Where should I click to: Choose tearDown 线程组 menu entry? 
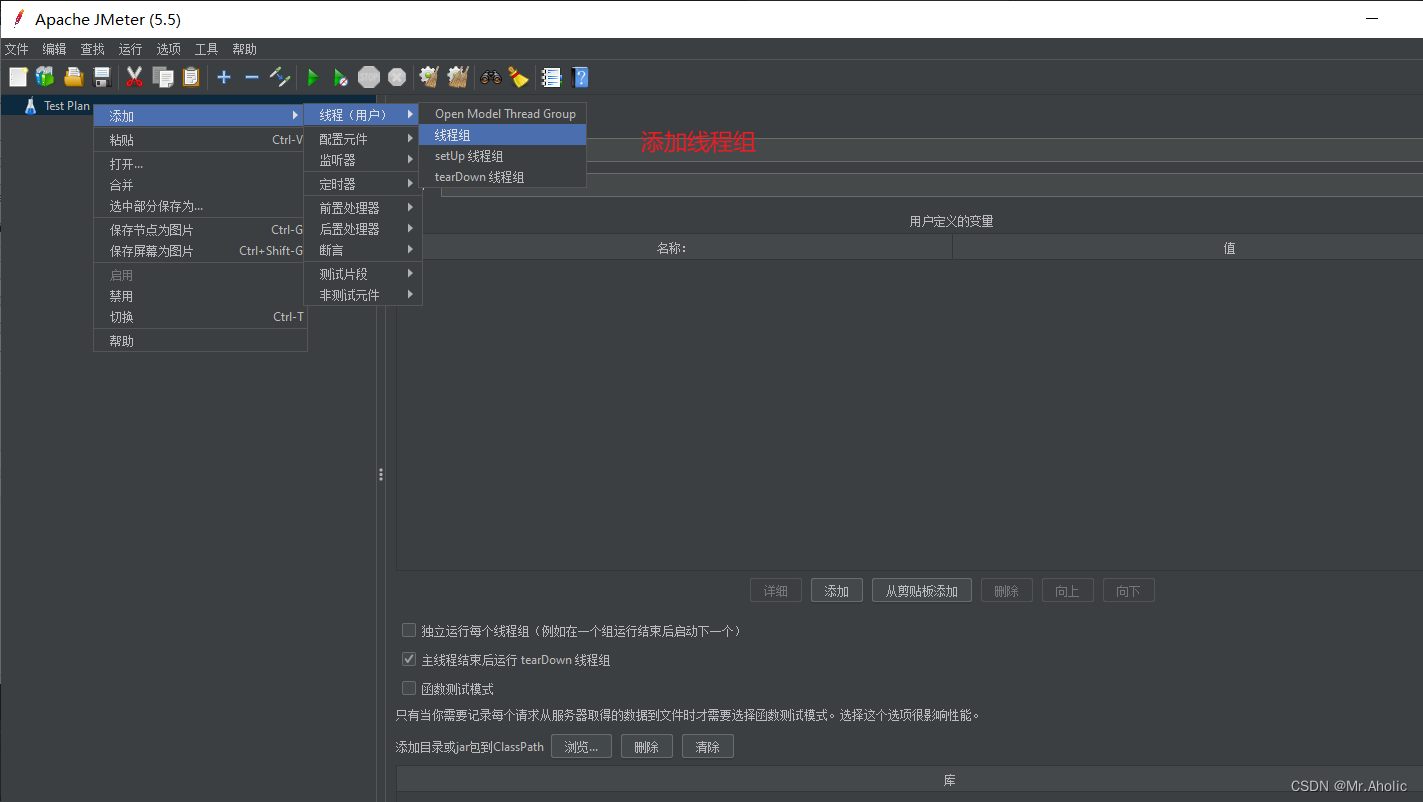502,177
